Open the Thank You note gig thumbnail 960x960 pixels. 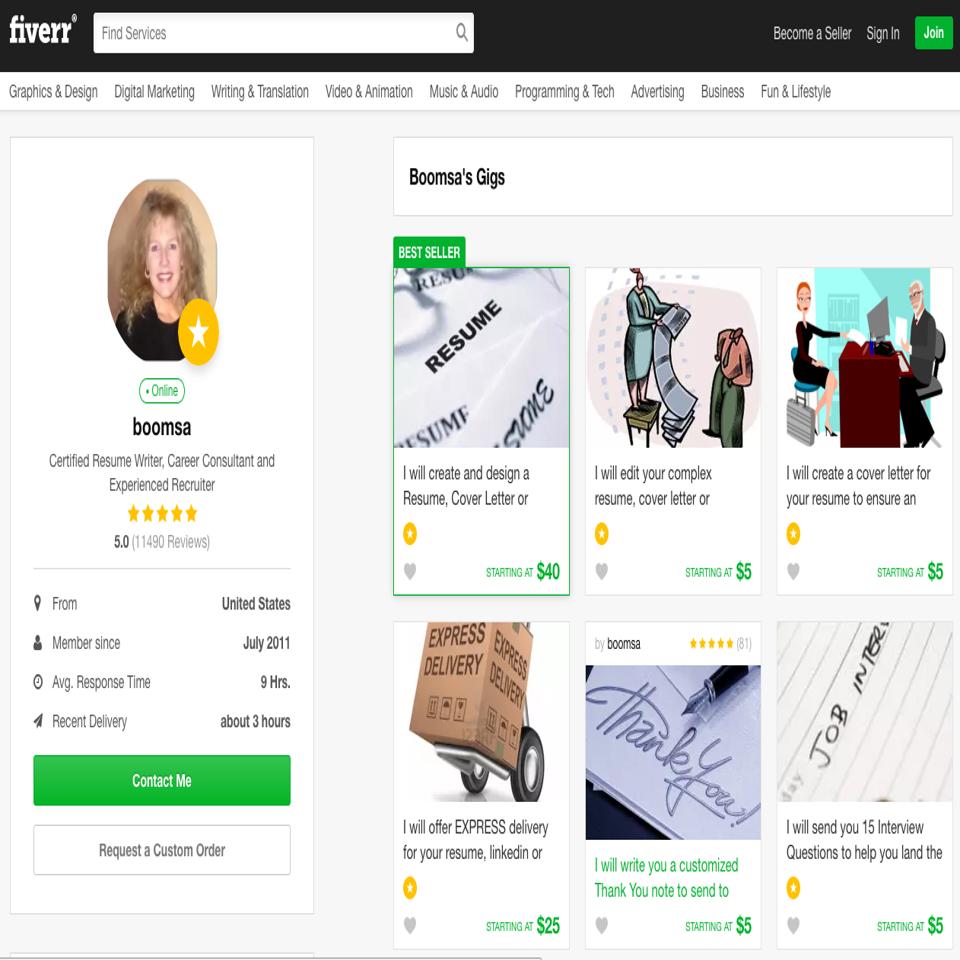[673, 752]
